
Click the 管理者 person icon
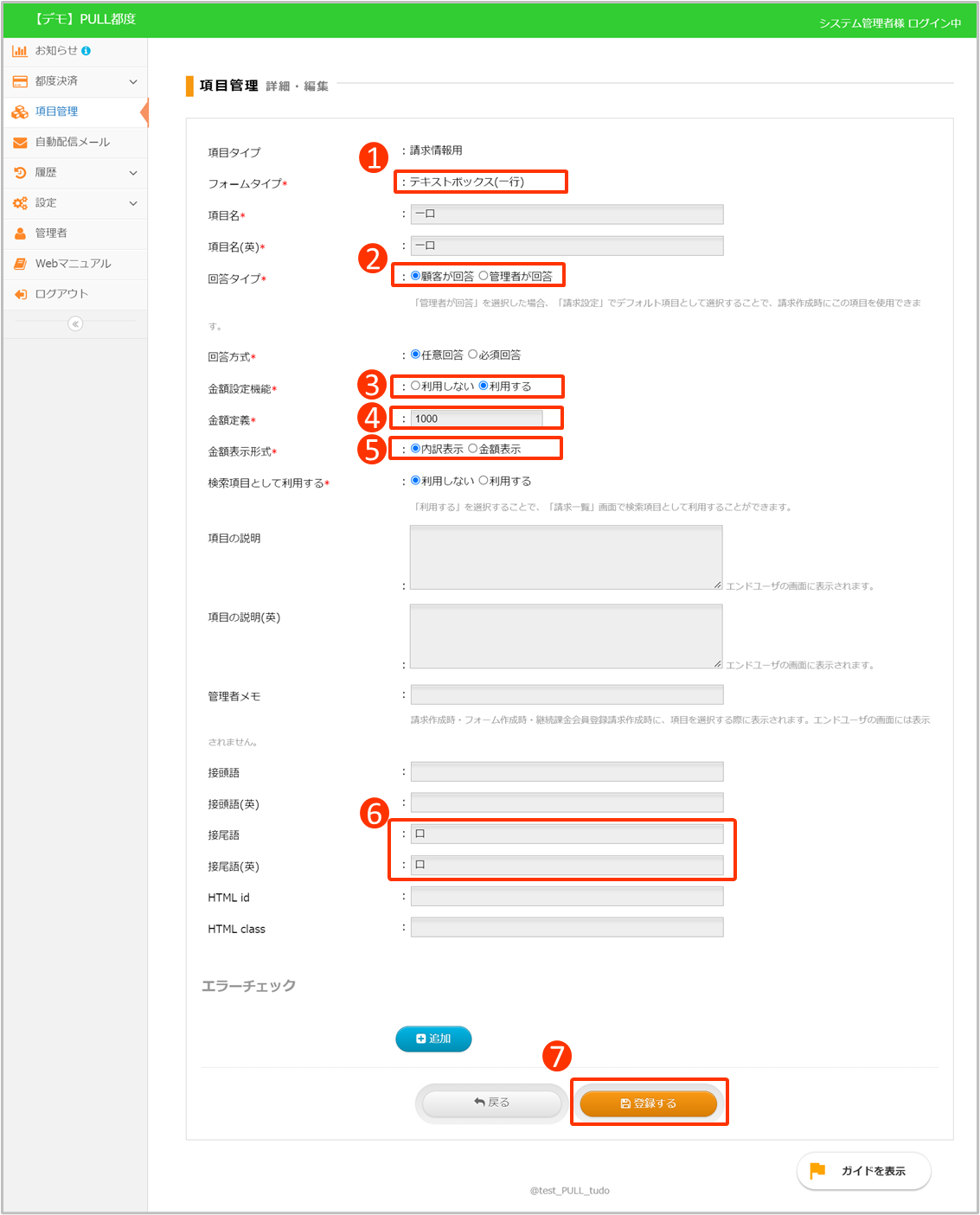(x=20, y=233)
